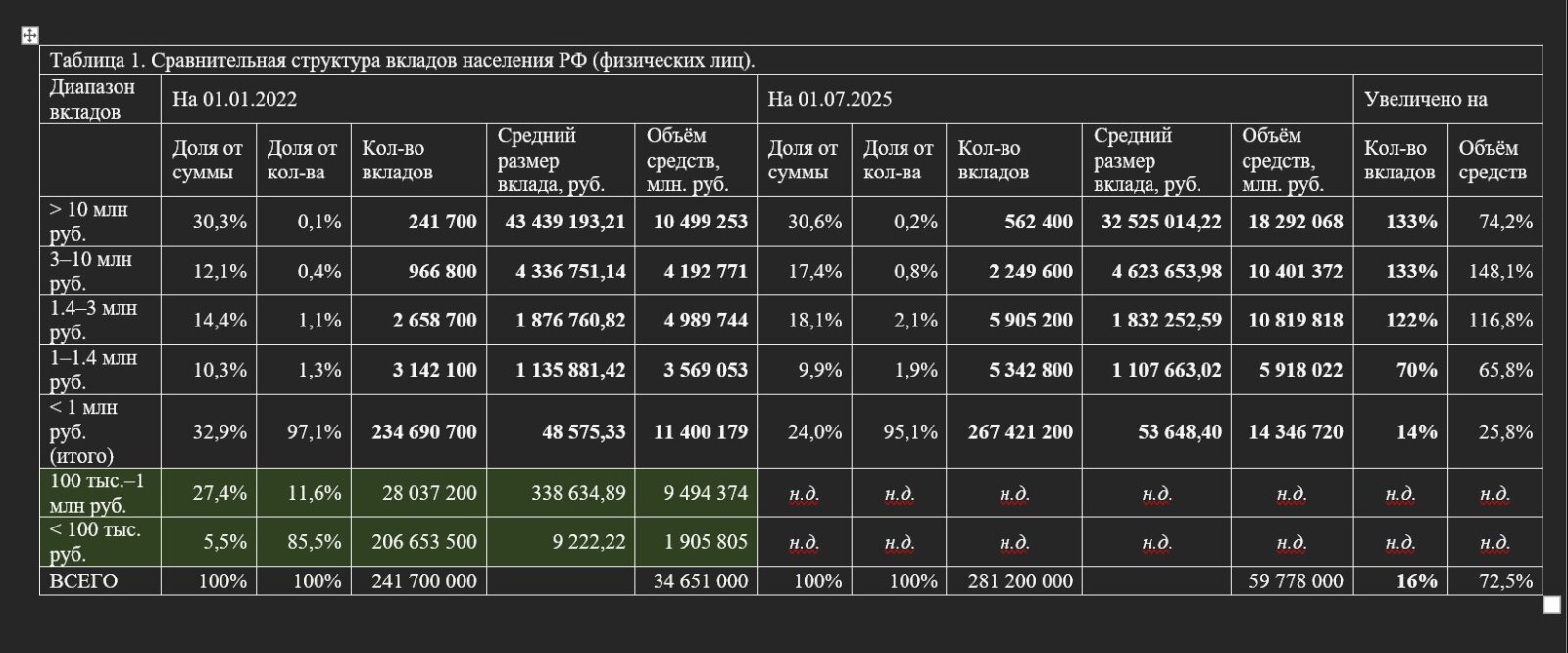The image size is (1568, 653).
Task: Select the cell containing 18 292 068
Action: tap(1296, 222)
